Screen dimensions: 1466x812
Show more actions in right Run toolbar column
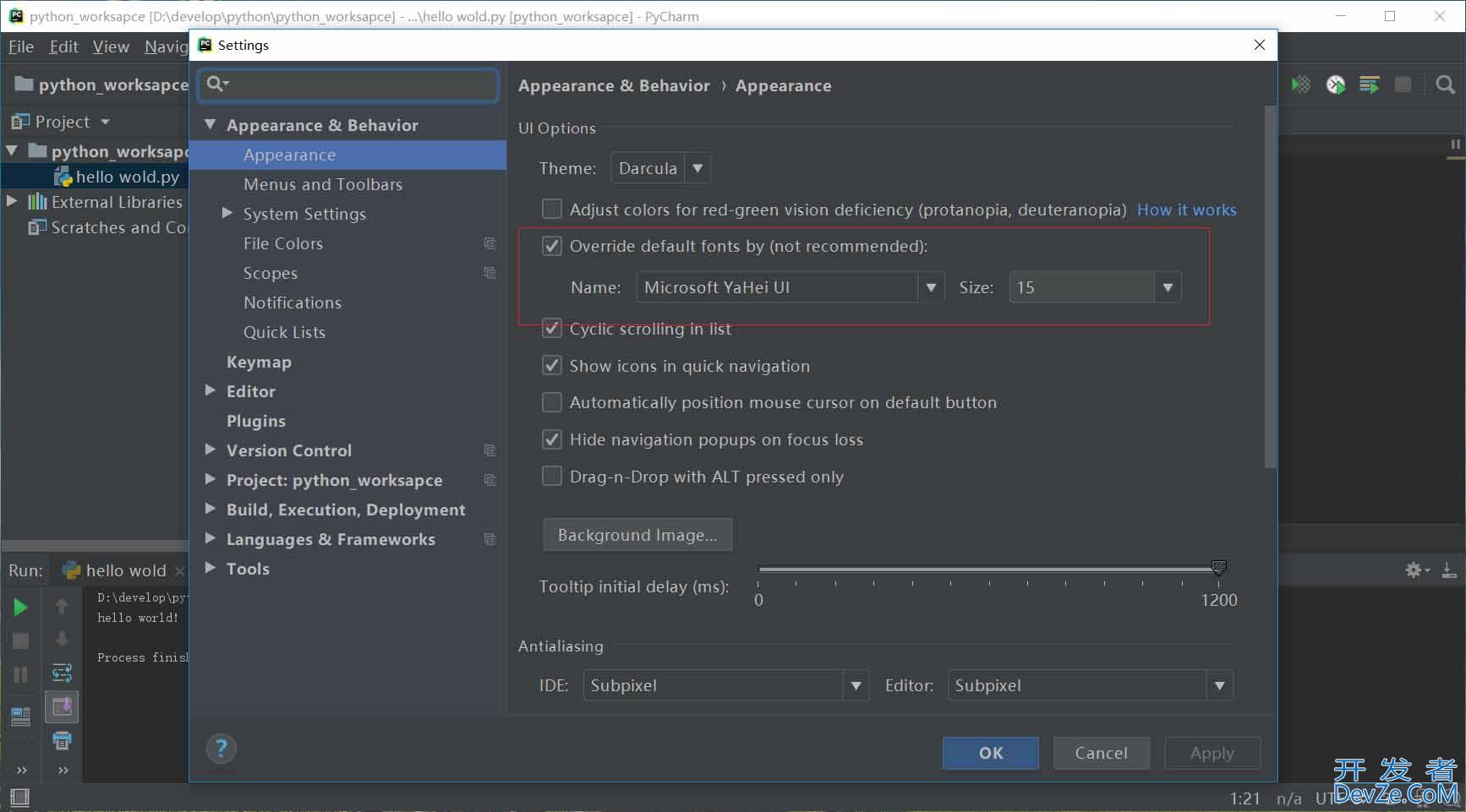(63, 770)
